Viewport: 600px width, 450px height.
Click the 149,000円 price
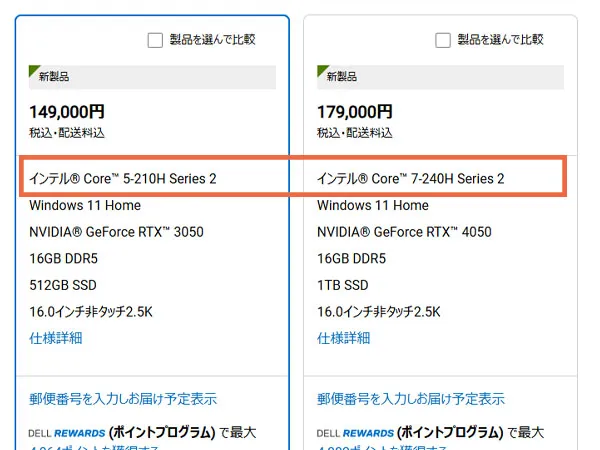tap(67, 112)
